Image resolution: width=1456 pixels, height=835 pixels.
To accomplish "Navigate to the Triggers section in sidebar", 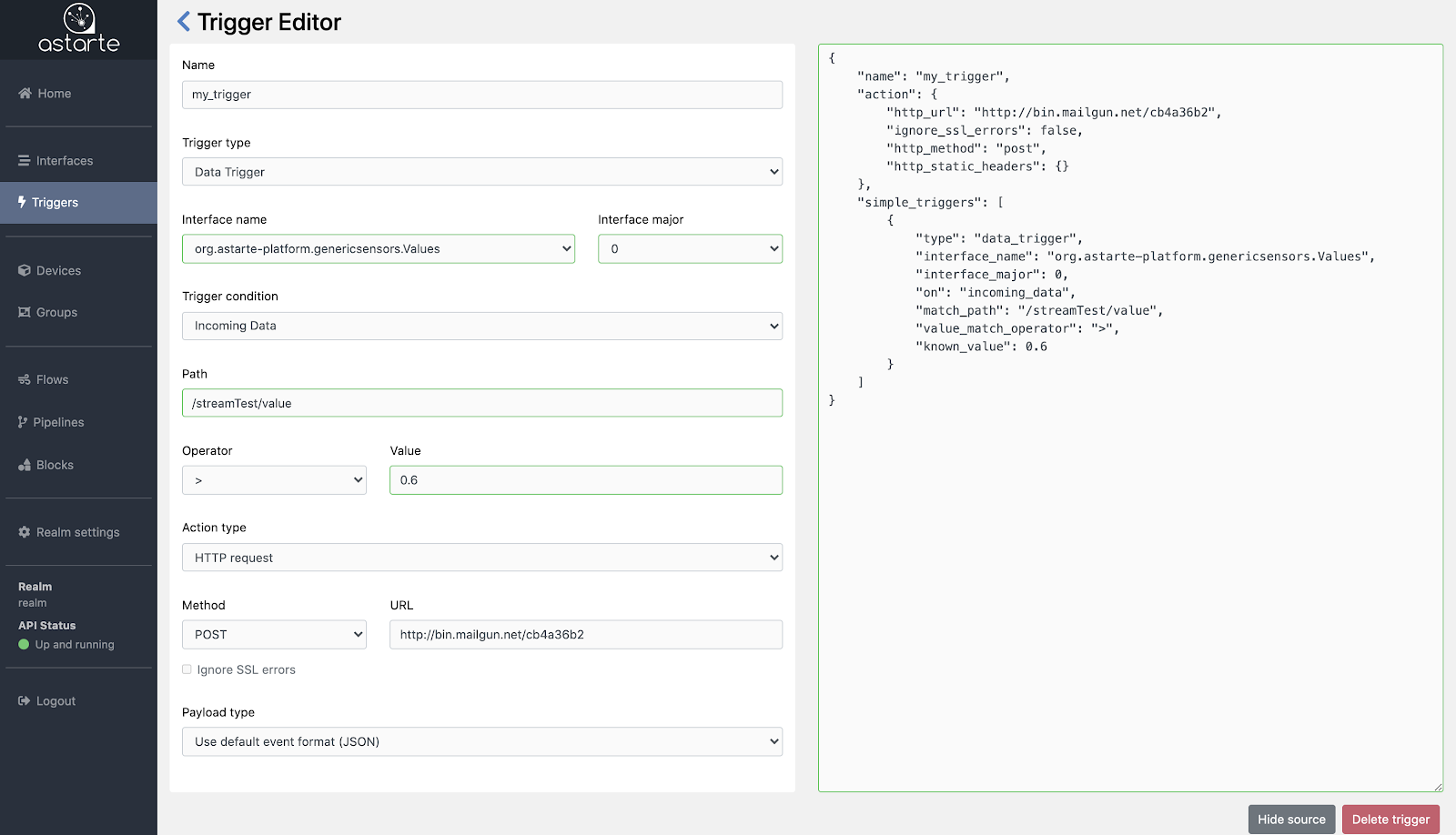I will pos(54,202).
